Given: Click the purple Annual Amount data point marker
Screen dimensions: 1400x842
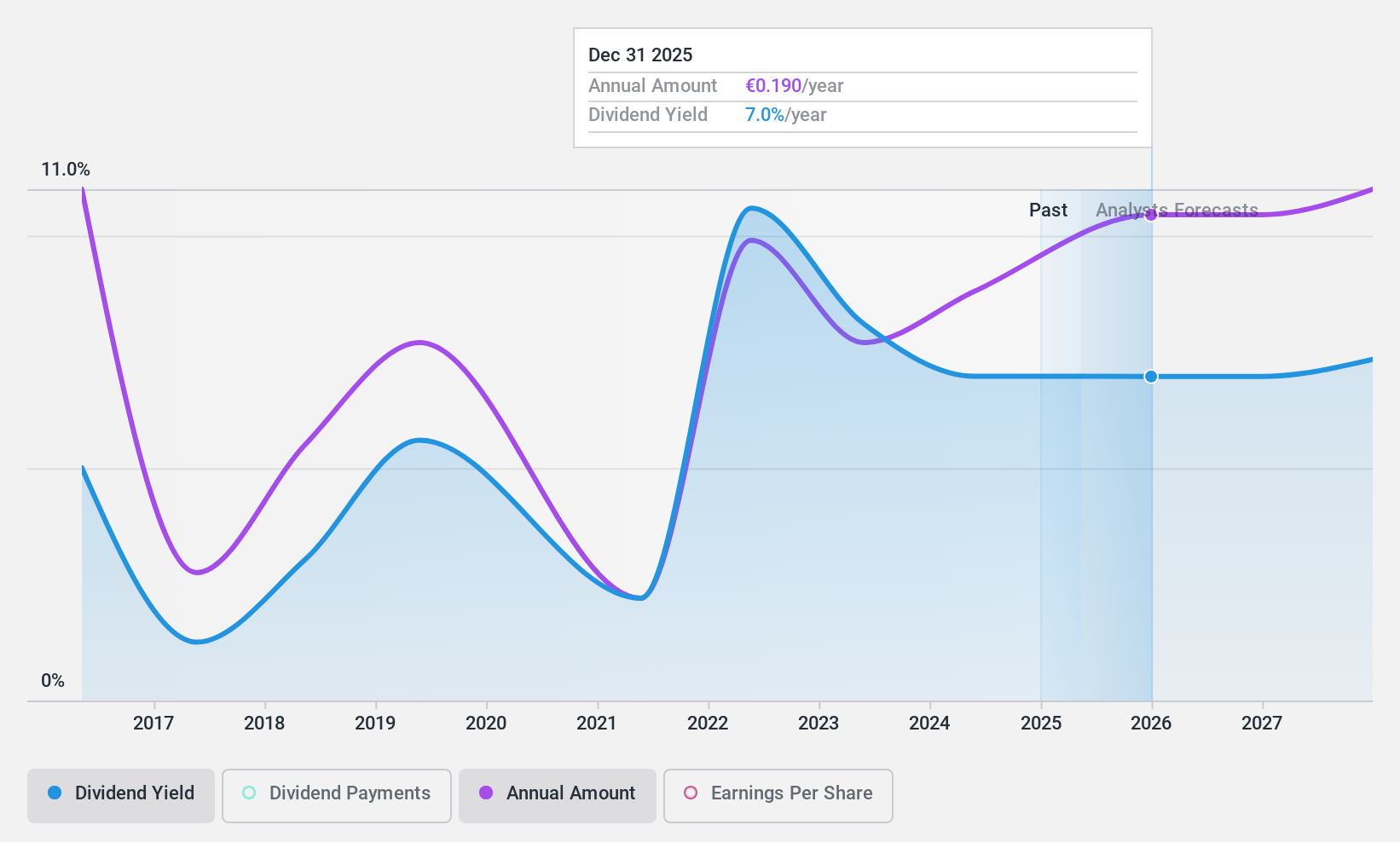Looking at the screenshot, I should [1151, 215].
